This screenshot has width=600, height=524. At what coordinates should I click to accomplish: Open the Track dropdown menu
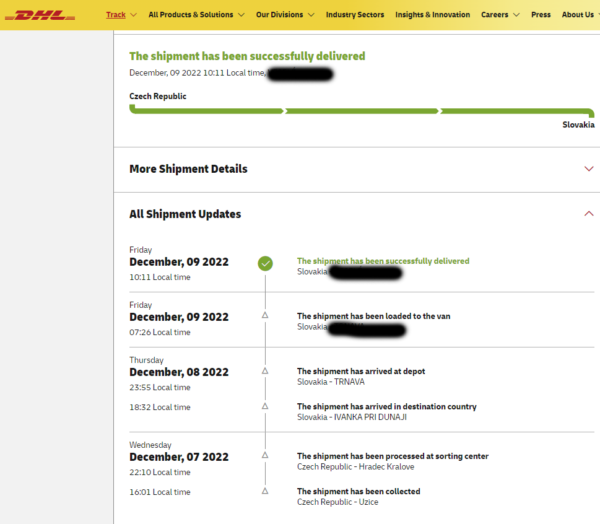[x=121, y=15]
